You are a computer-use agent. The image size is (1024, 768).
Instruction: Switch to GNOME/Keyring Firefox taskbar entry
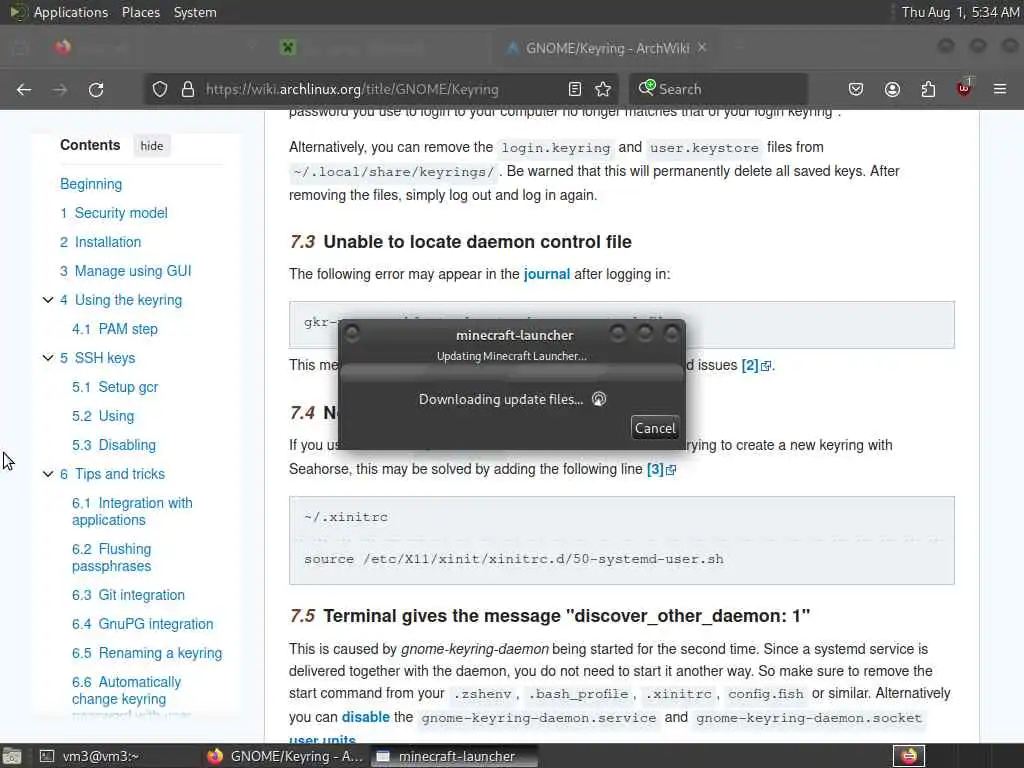click(x=285, y=756)
